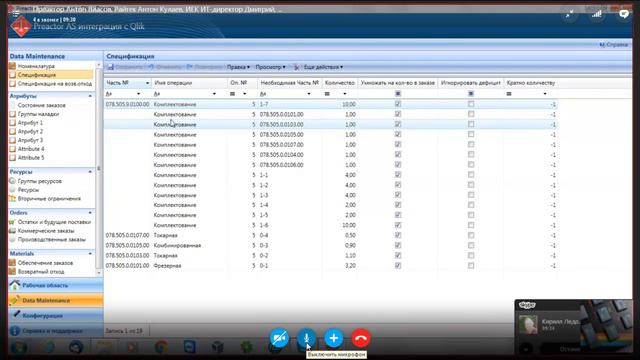Click the Skype caller avatar thumbnail
This screenshot has width=640, height=360.
coord(528,325)
